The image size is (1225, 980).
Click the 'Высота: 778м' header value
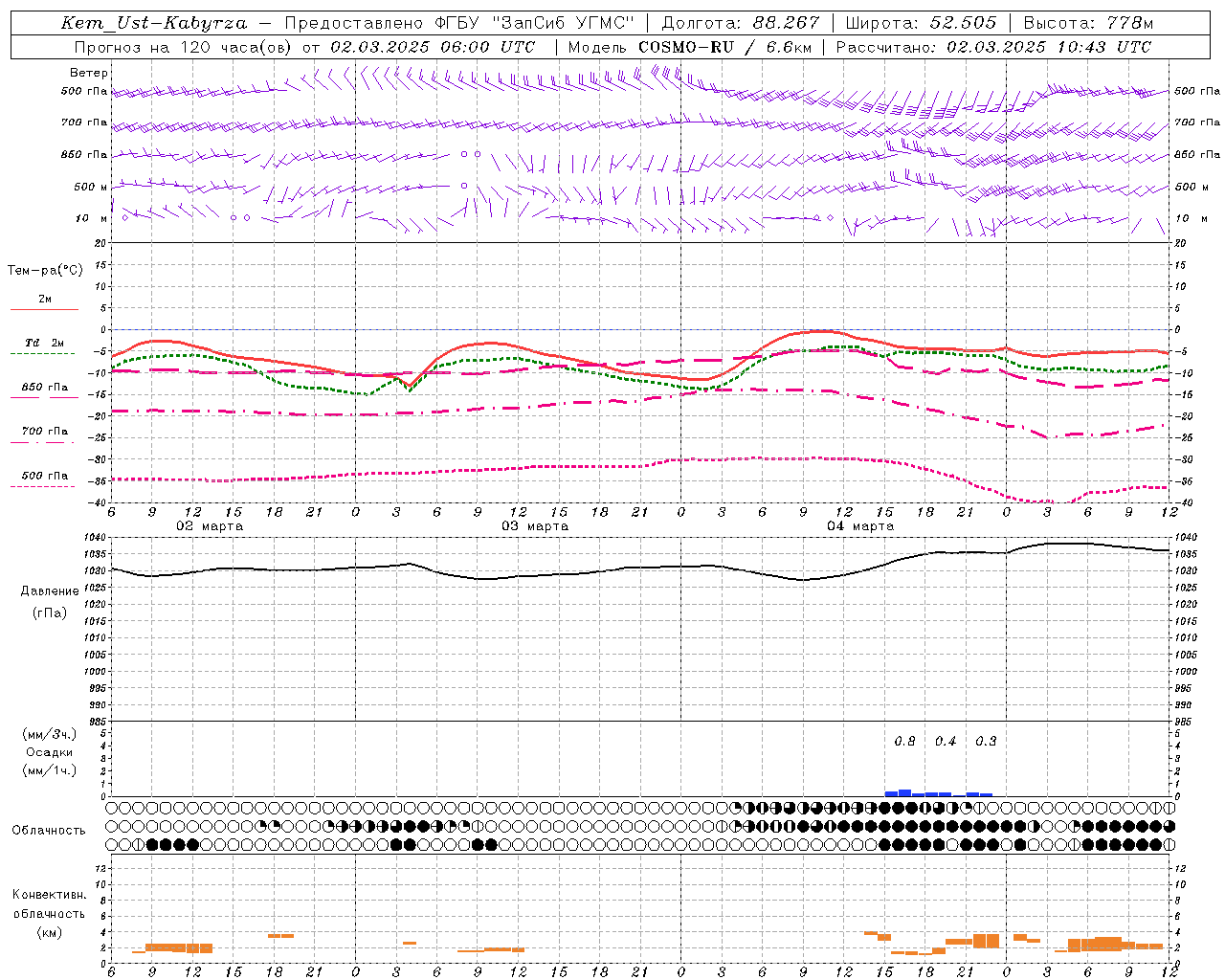[x=1088, y=23]
